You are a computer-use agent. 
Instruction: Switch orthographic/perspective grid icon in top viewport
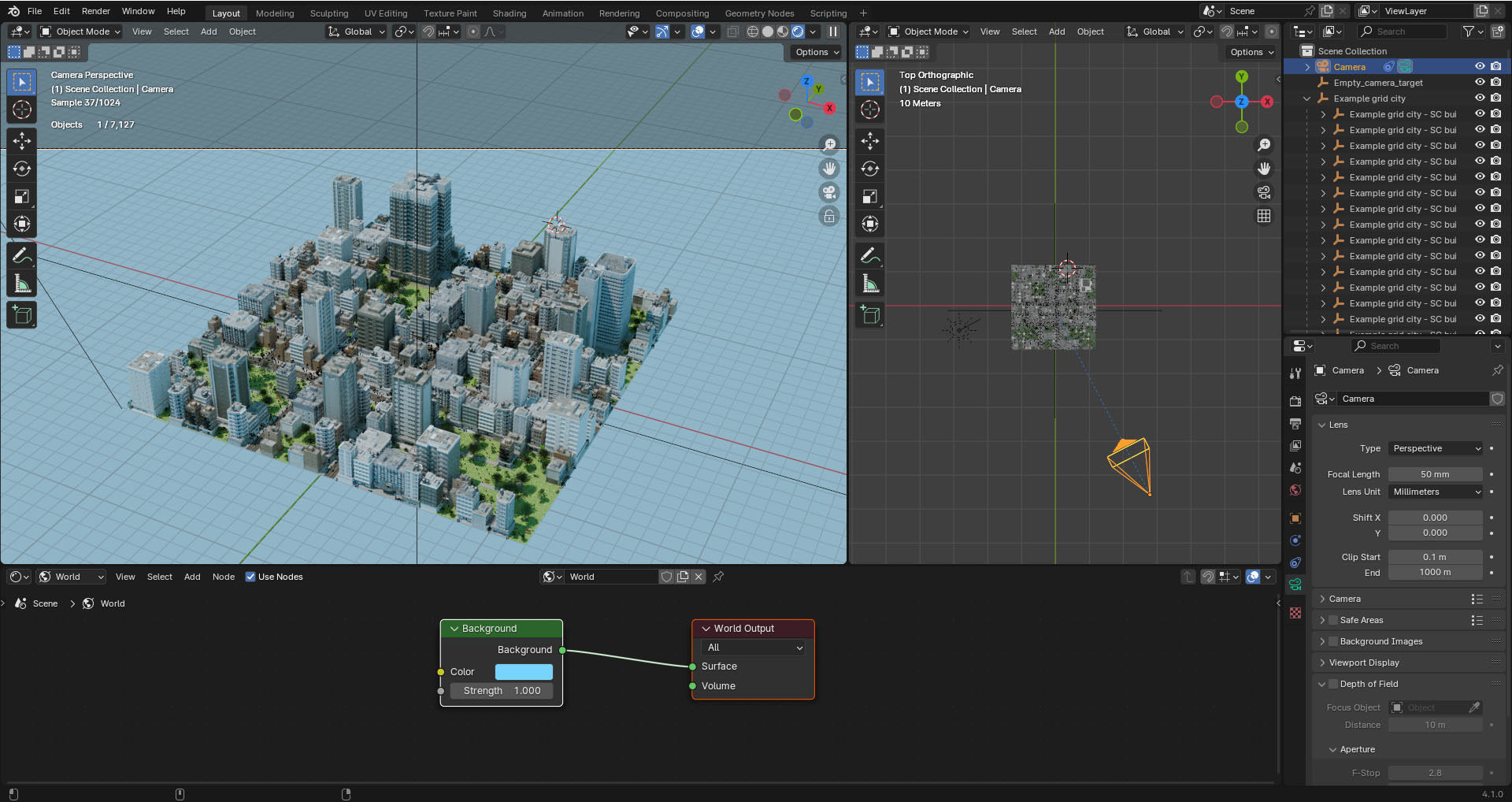click(1264, 216)
